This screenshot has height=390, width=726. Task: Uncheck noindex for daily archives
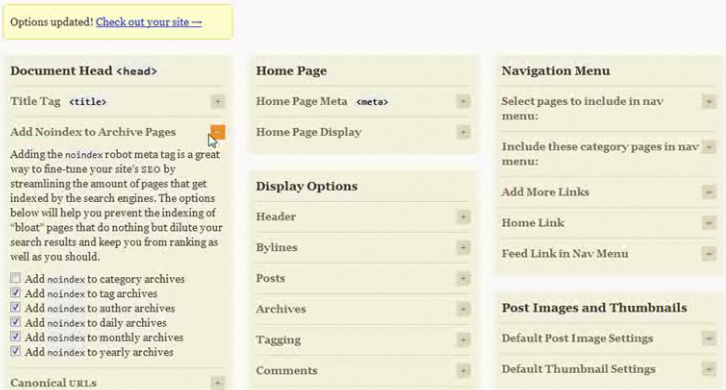point(15,322)
